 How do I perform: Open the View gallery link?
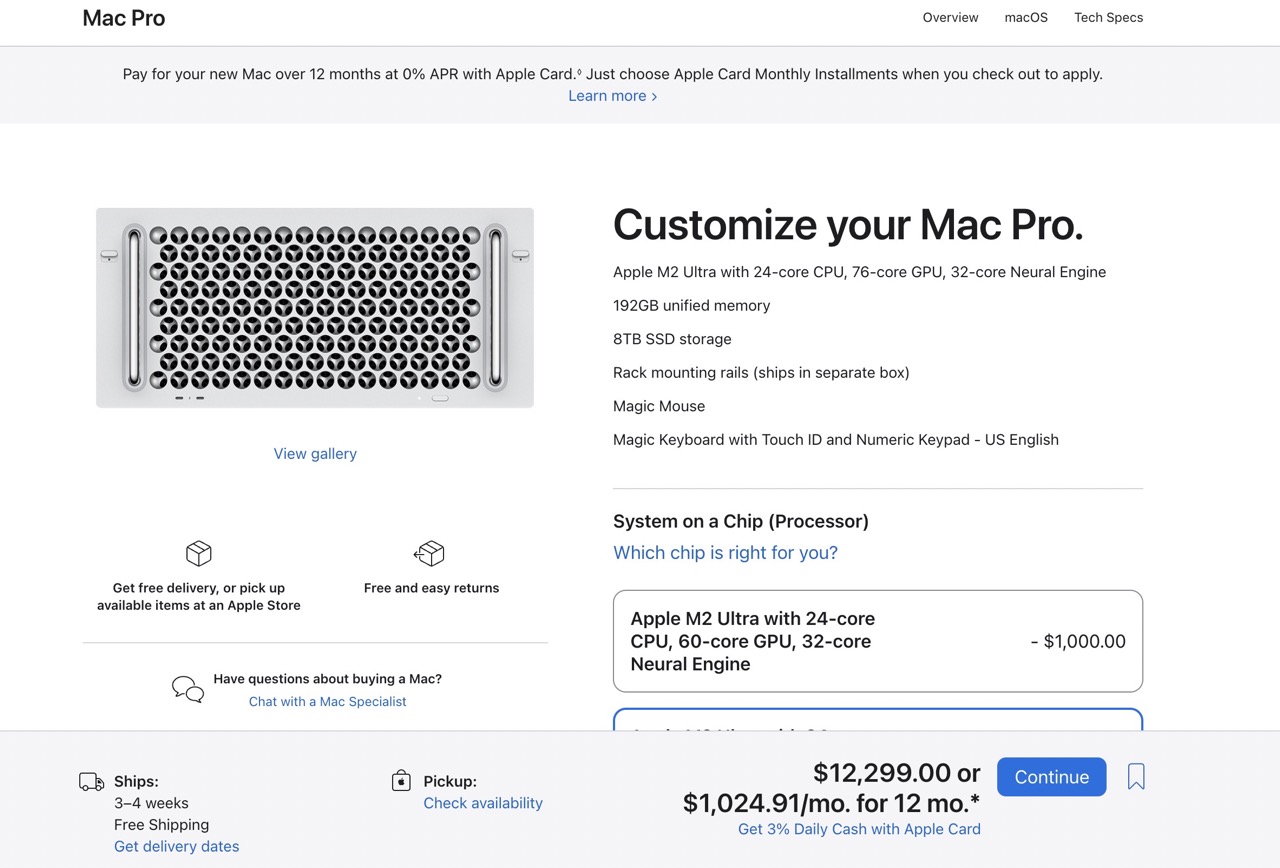click(x=315, y=454)
